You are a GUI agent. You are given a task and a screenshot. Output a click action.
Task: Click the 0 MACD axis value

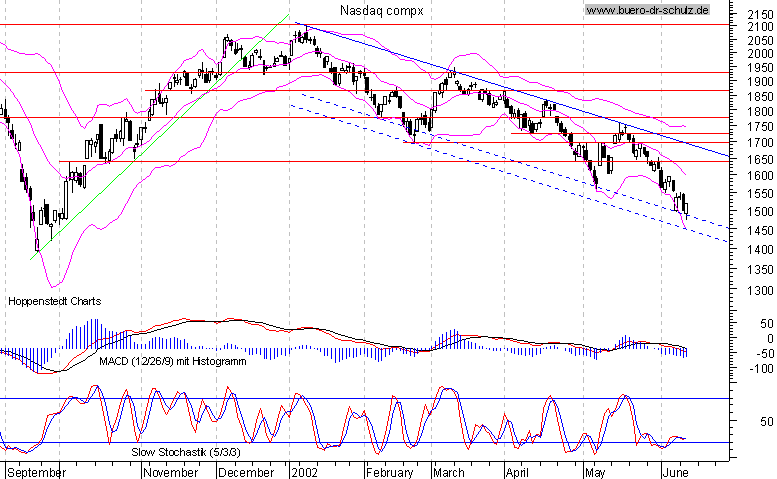point(770,339)
